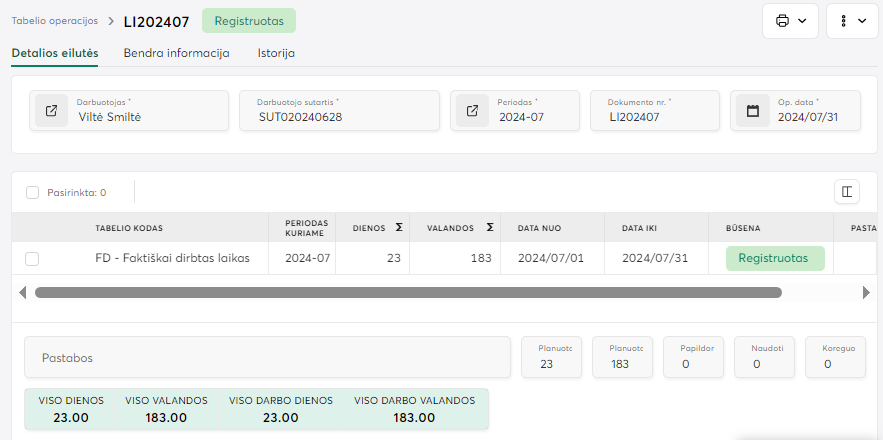Open the three-dot more actions menu

click(x=852, y=21)
